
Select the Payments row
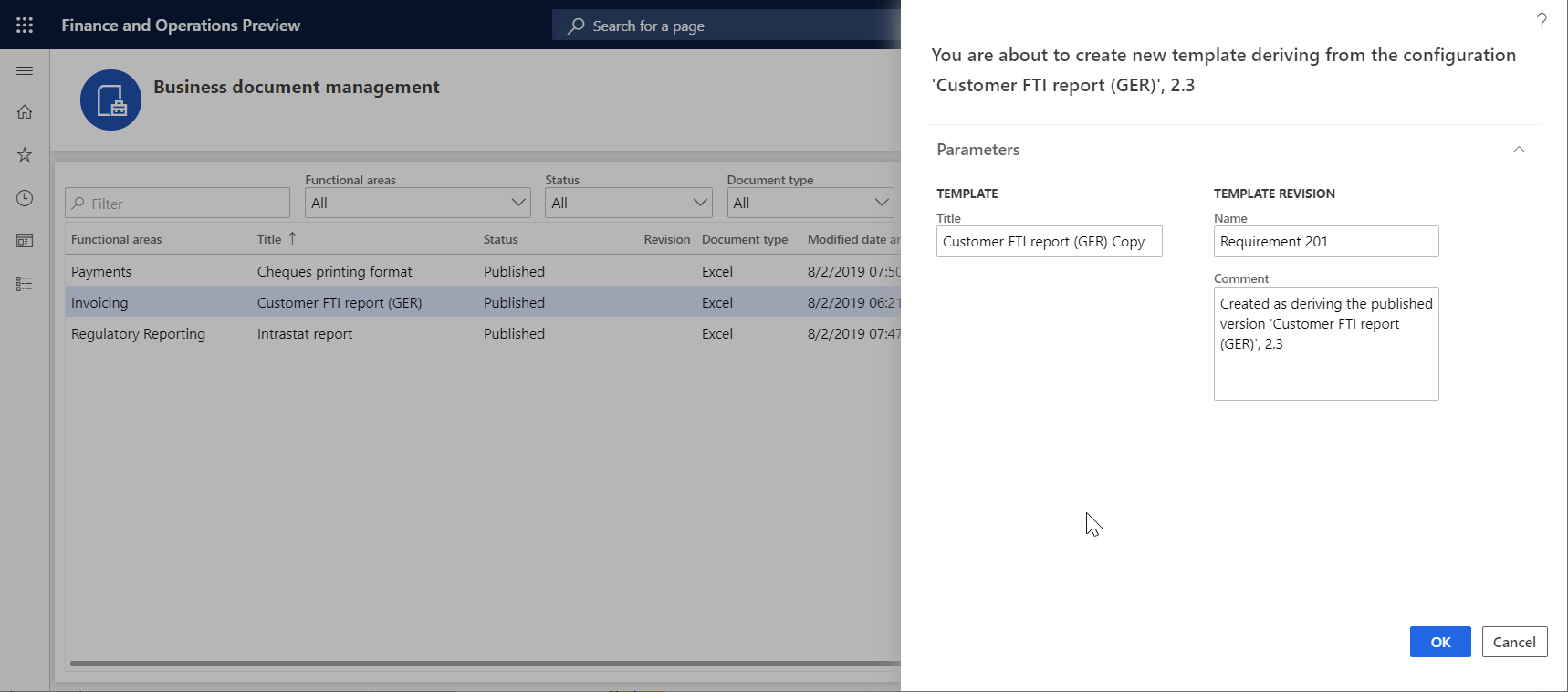(483, 271)
